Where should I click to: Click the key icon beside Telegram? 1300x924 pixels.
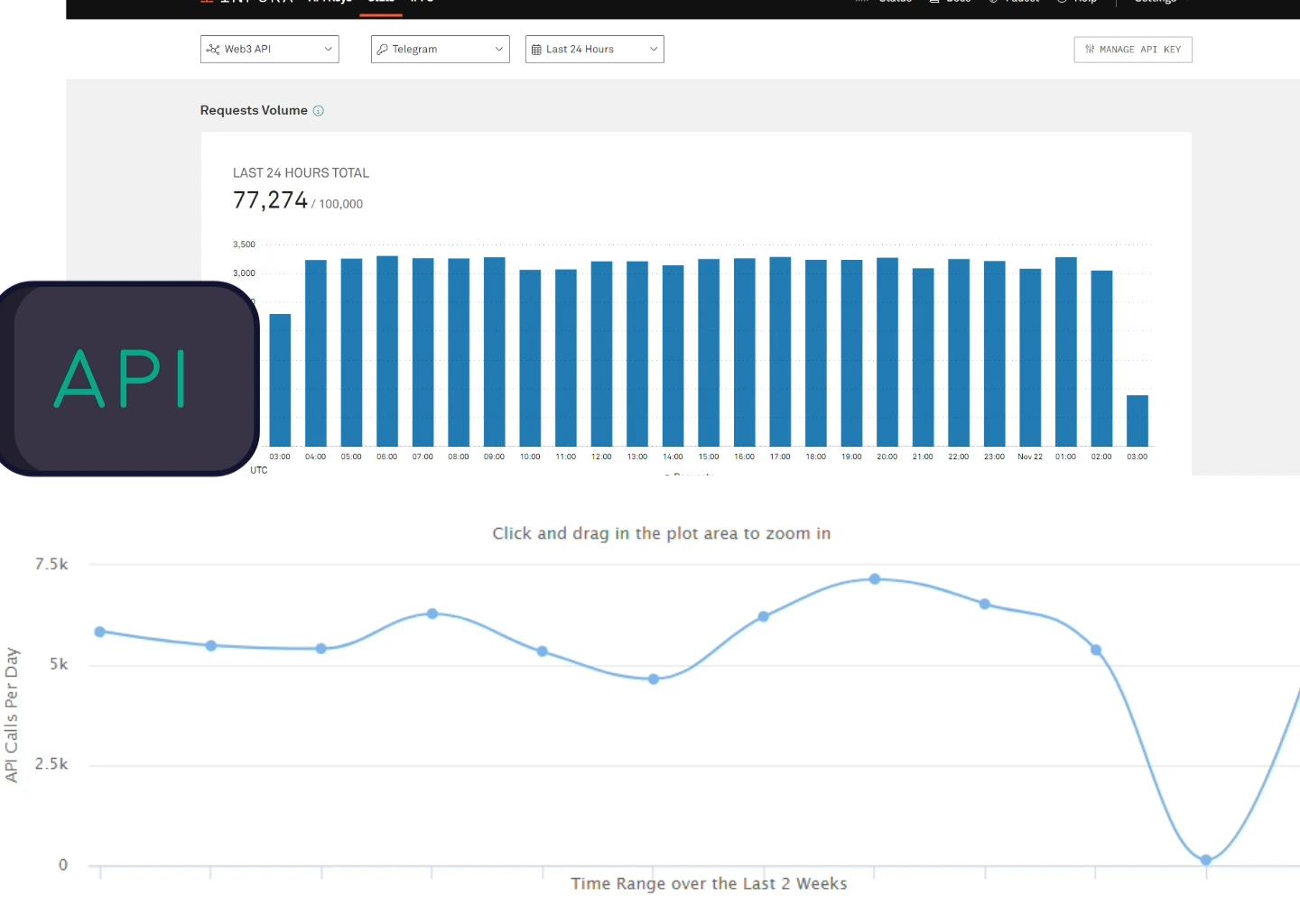[383, 50]
